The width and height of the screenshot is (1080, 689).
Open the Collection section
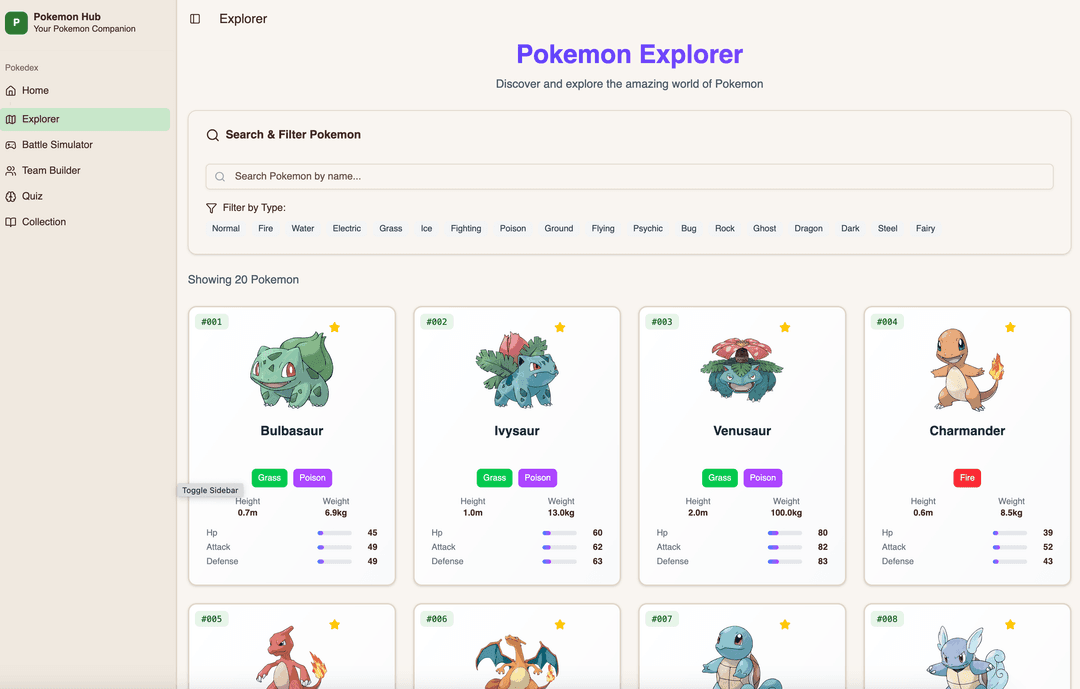coord(43,221)
